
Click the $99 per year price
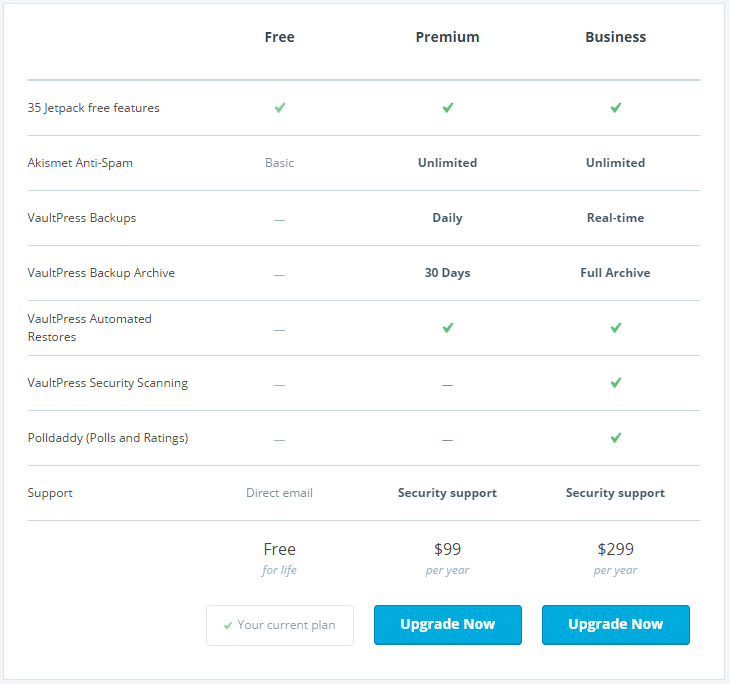point(447,558)
